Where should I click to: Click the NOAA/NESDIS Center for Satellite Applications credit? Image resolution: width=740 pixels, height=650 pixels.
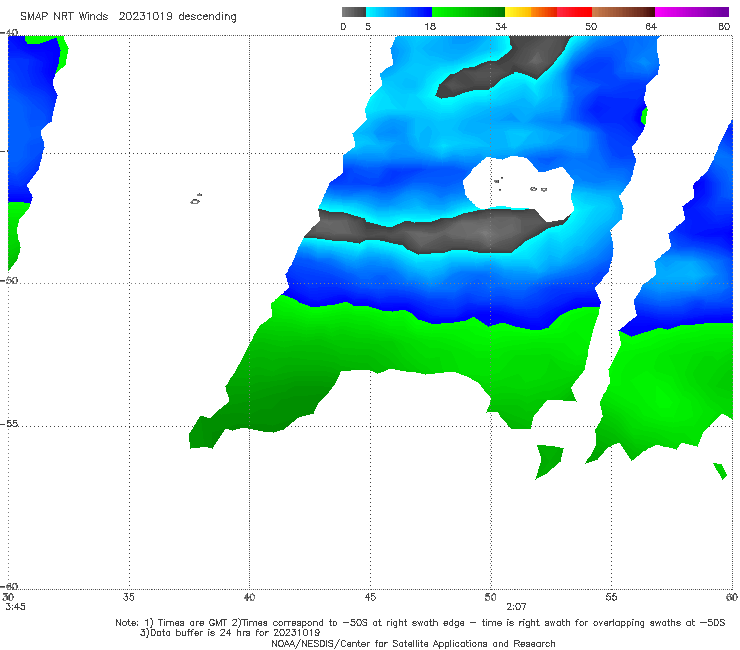413,643
